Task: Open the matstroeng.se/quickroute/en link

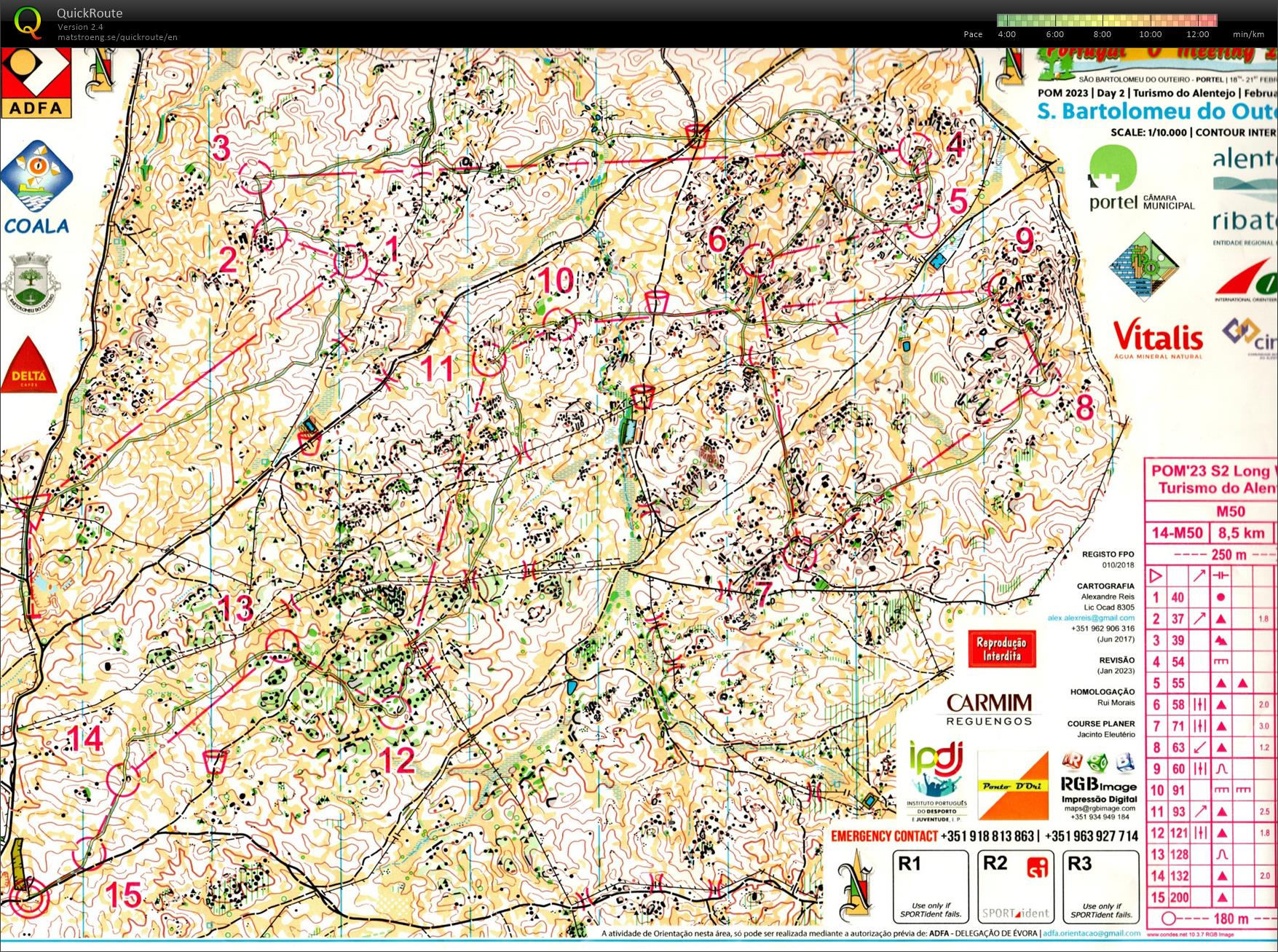Action: (117, 37)
